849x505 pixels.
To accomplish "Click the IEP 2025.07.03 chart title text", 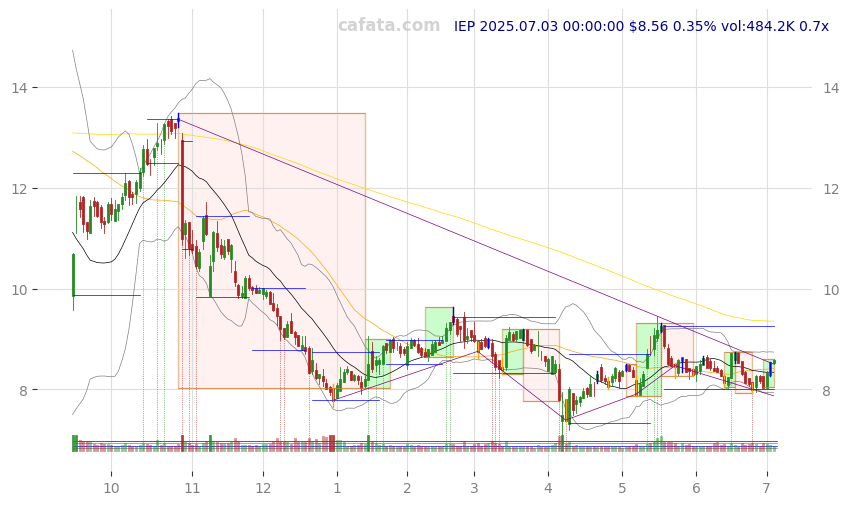I will 641,26.
